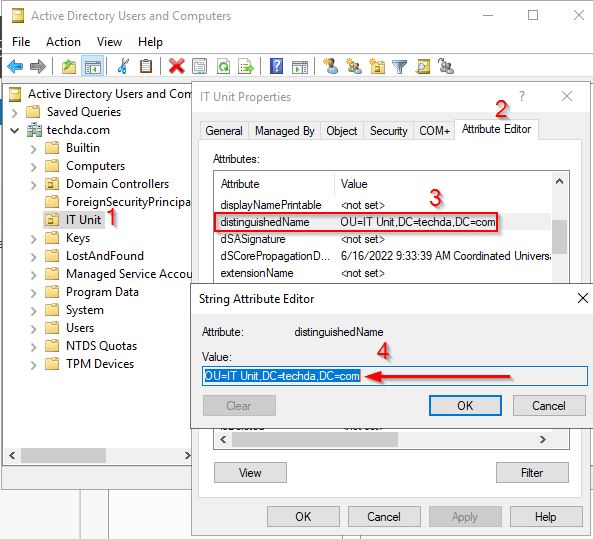Image resolution: width=593 pixels, height=539 pixels.
Task: Click the Up one level folder icon
Action: click(69, 67)
